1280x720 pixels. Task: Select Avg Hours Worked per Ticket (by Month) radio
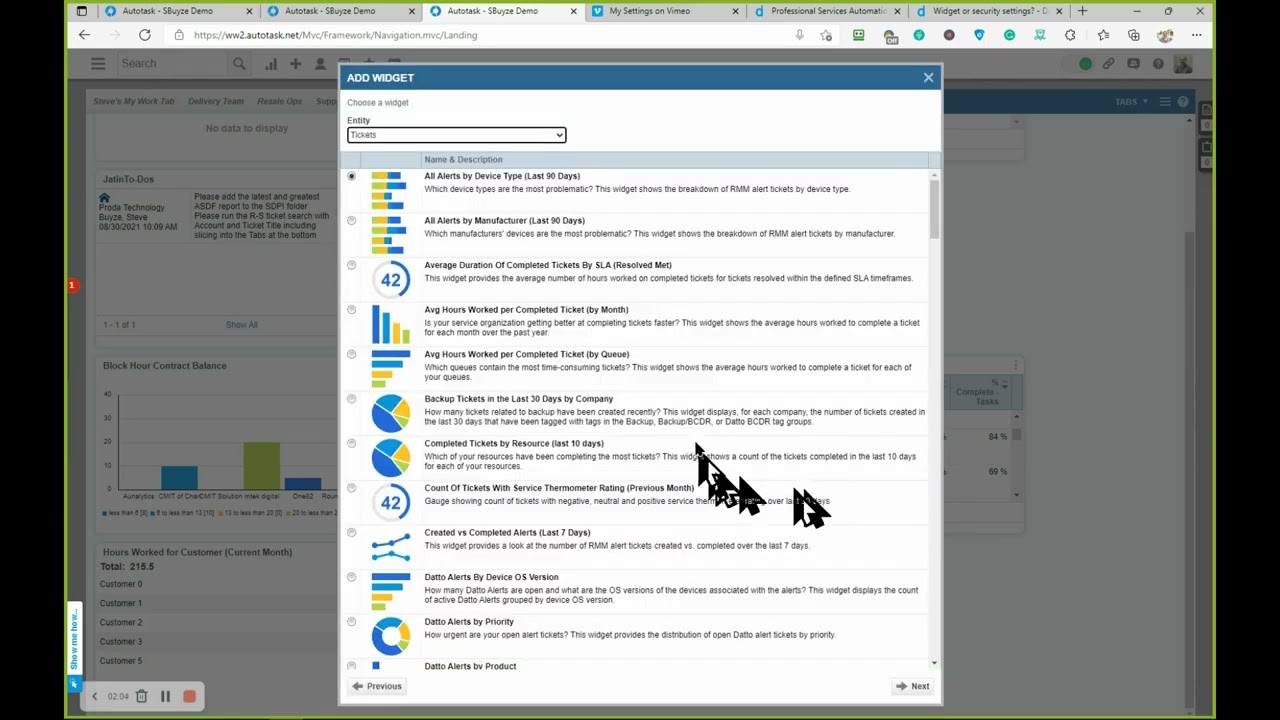pyautogui.click(x=351, y=310)
